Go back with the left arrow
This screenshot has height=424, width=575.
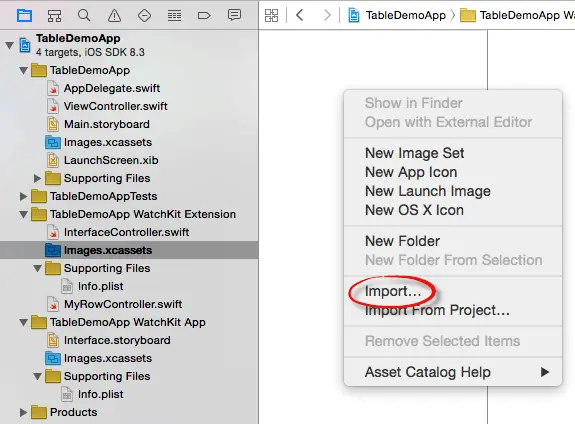point(300,15)
